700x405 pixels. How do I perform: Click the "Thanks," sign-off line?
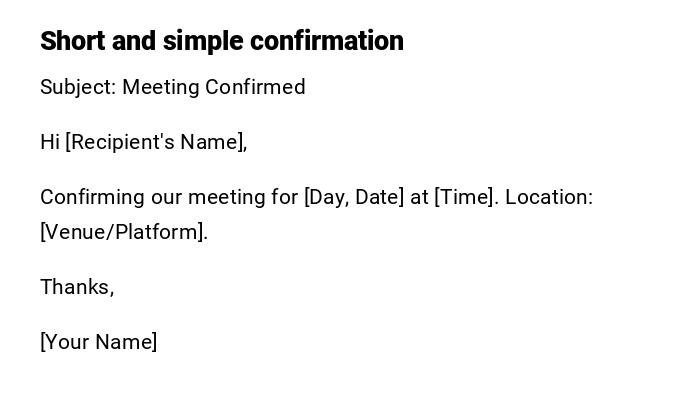pos(77,287)
